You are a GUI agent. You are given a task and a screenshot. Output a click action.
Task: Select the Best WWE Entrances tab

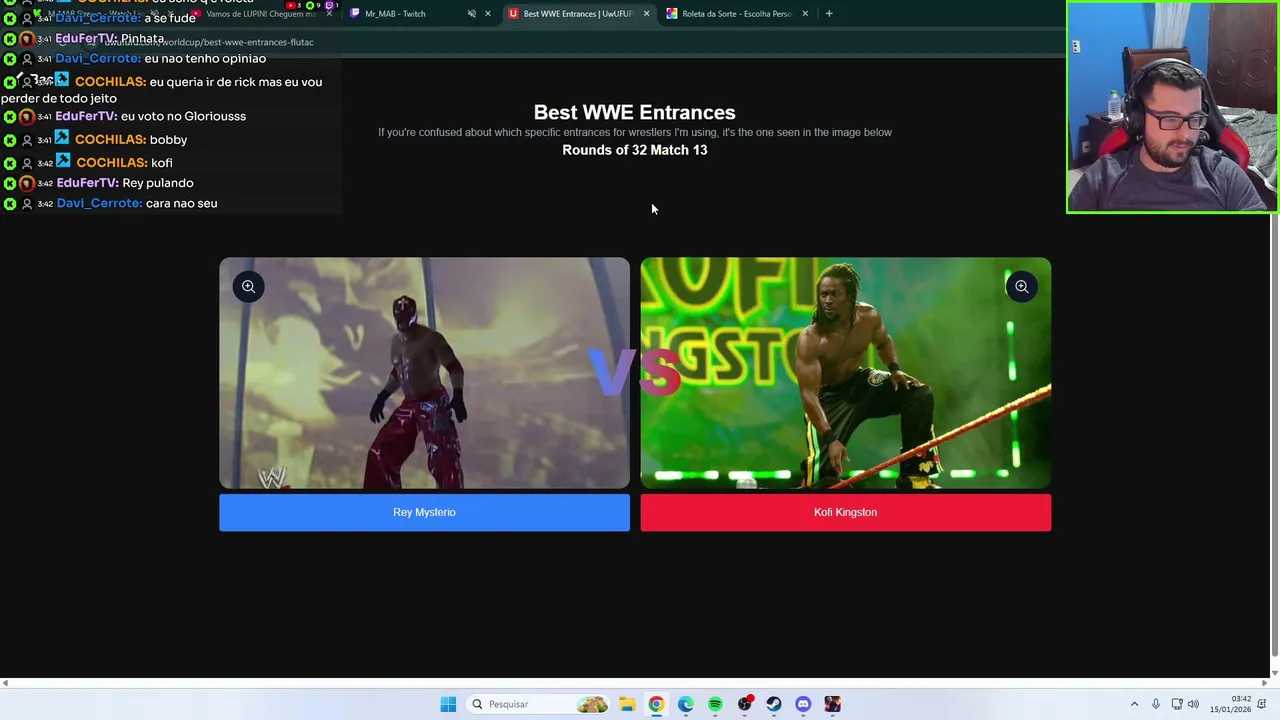coord(578,14)
